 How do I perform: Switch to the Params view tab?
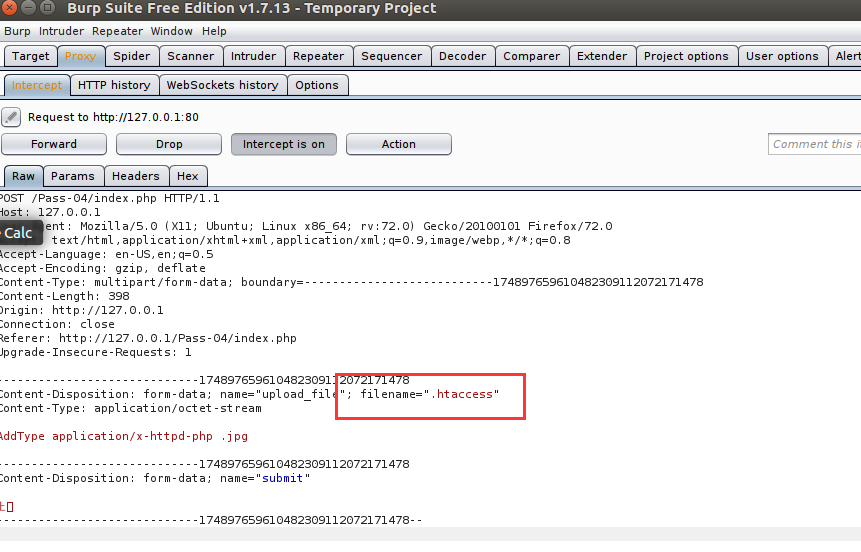pyautogui.click(x=72, y=176)
